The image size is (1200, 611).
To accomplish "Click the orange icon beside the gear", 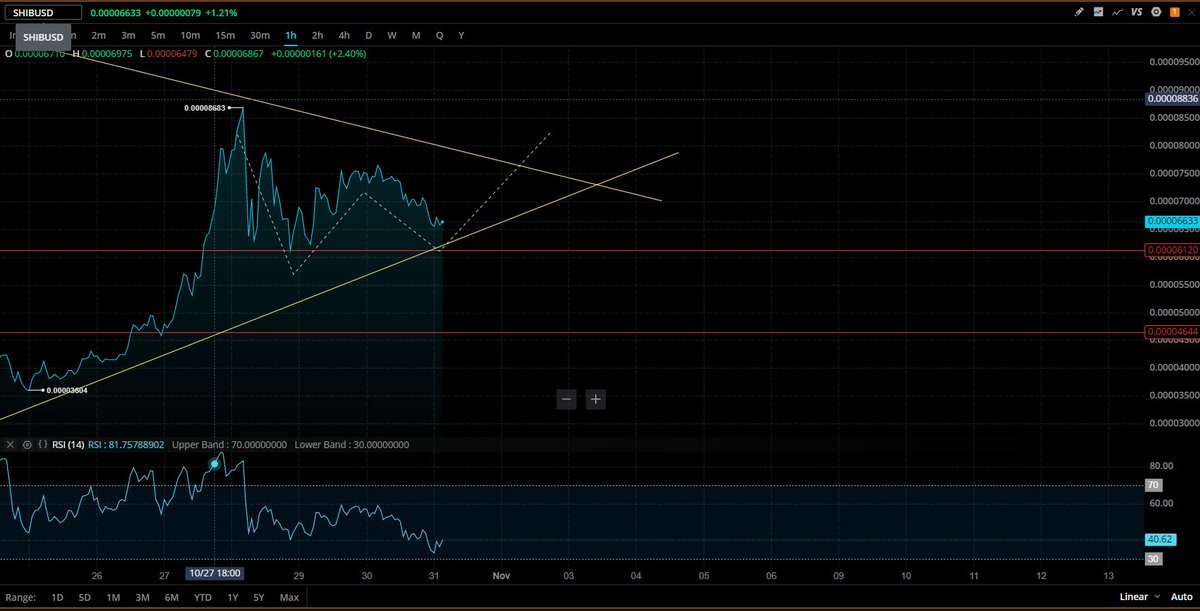I will 1174,13.
